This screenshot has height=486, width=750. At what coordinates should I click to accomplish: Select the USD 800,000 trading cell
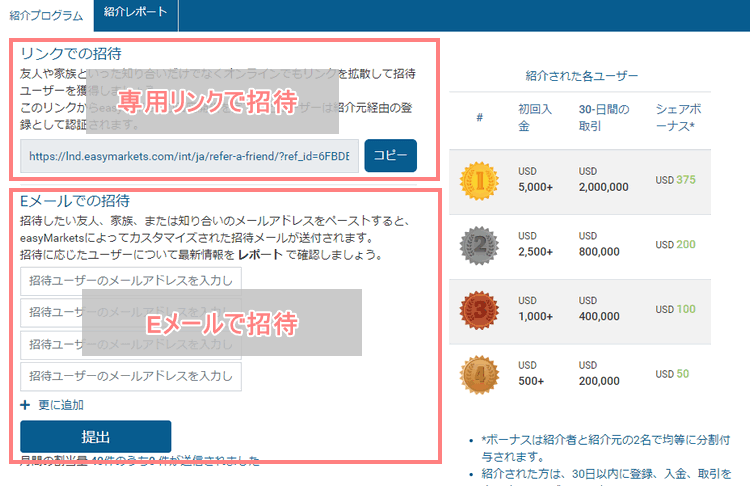pyautogui.click(x=599, y=244)
